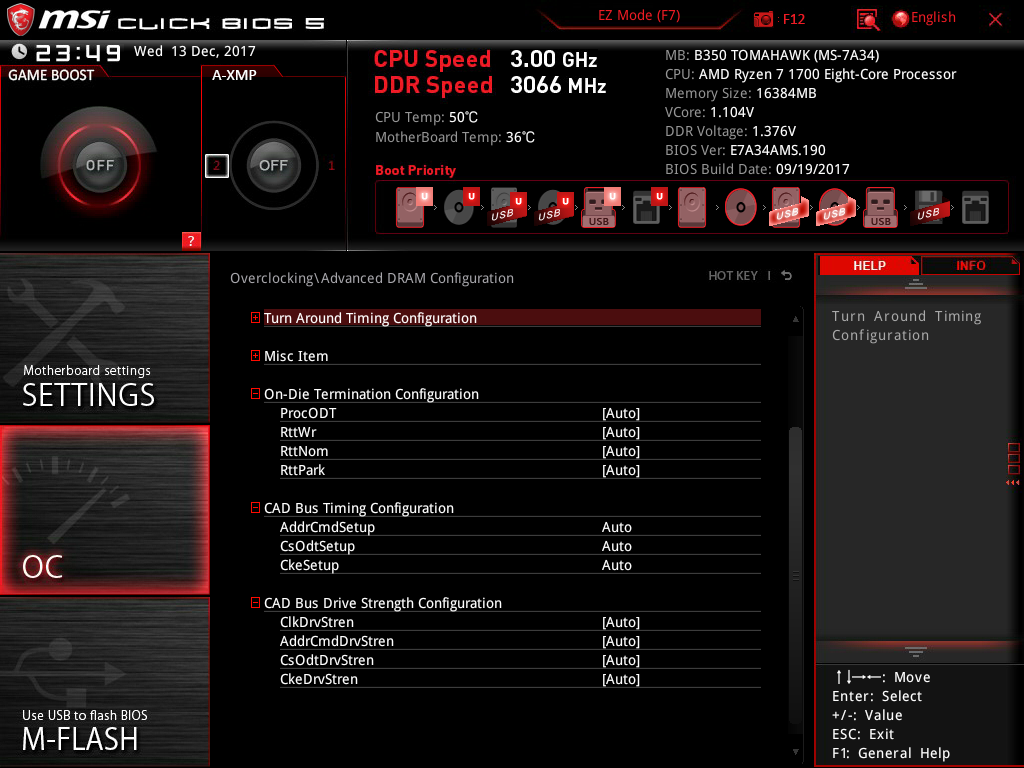This screenshot has height=768, width=1024.
Task: Select the UEFI network boot device icon
Action: tap(649, 207)
